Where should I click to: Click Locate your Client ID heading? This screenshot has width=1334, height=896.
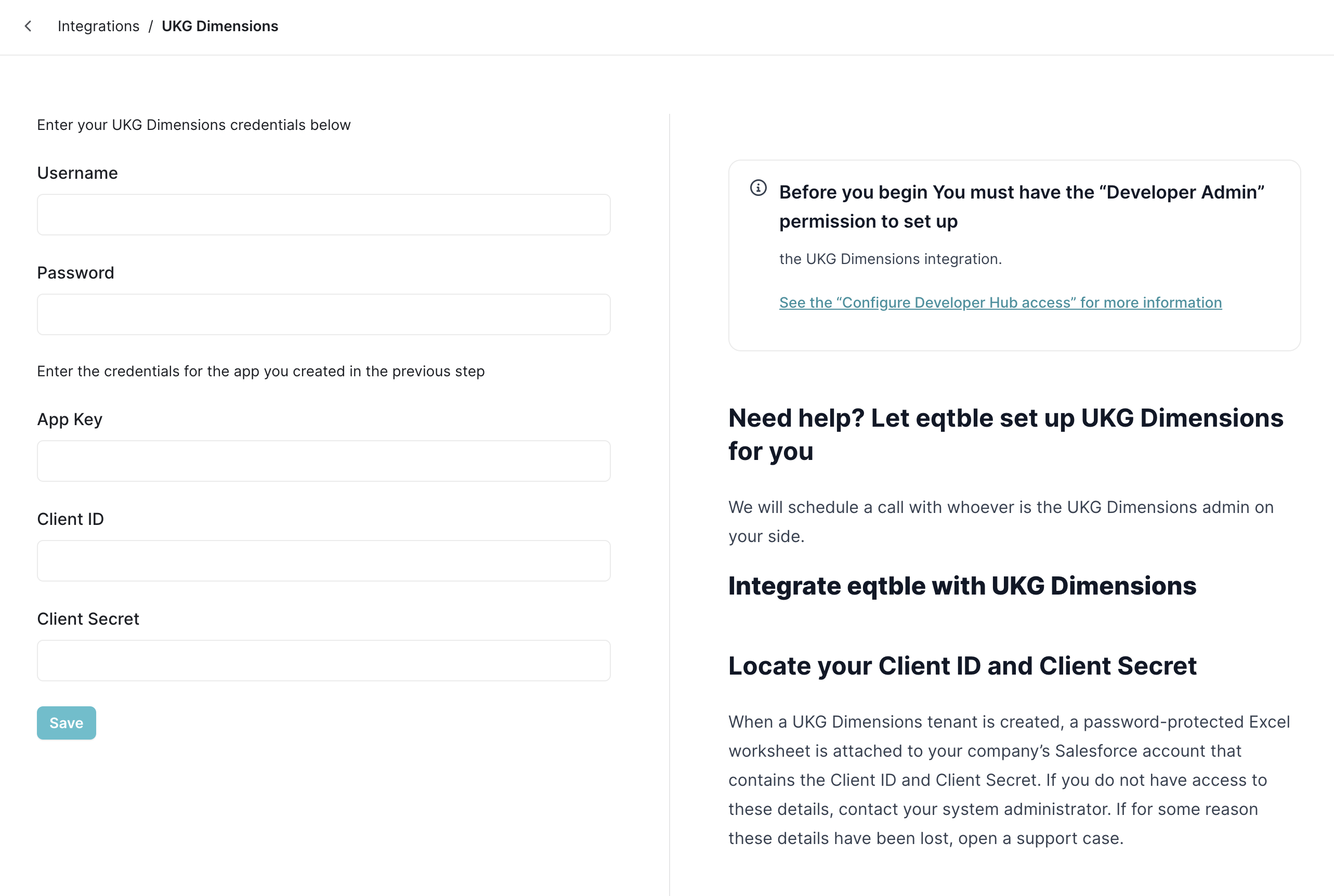click(x=962, y=666)
